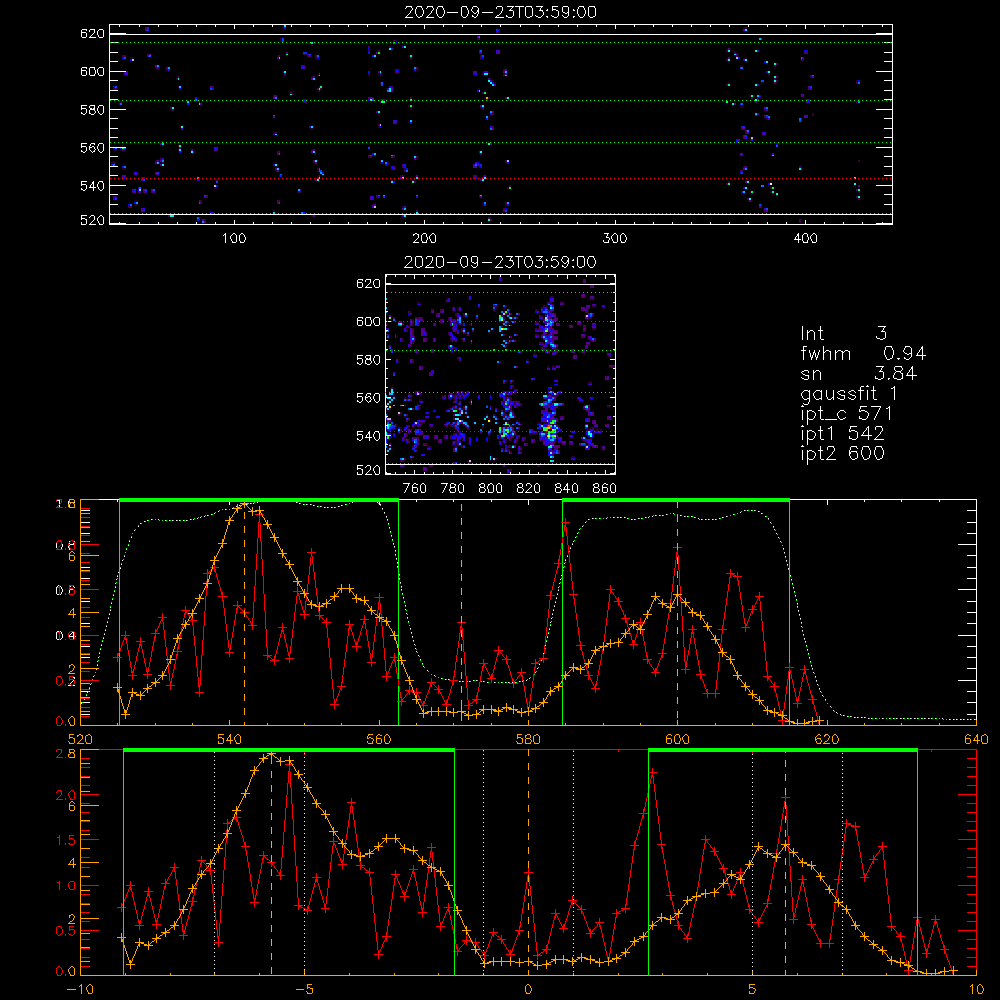
Task: Click x-axis label 800 on middle plot
Action: pos(490,489)
